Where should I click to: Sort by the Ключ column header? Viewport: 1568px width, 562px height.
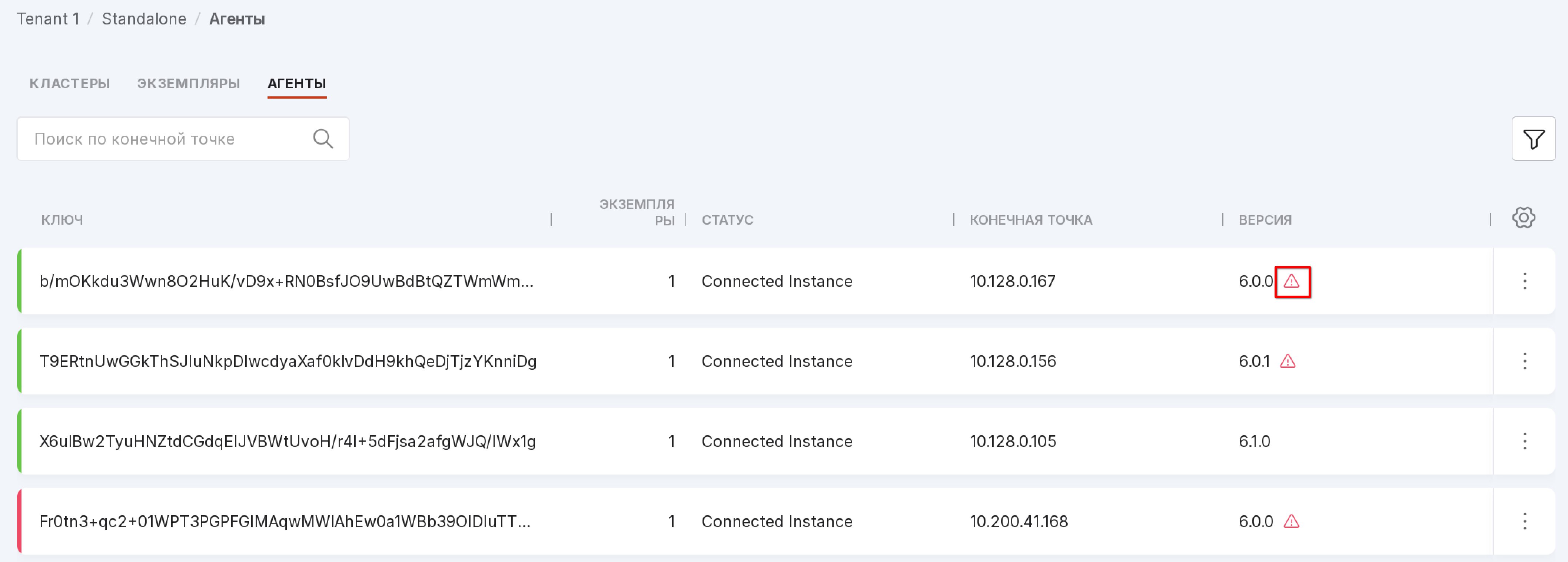click(x=62, y=220)
